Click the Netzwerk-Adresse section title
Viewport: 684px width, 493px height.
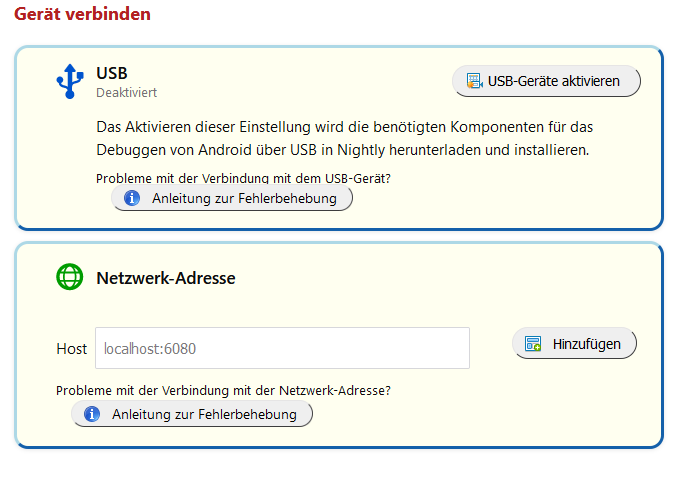[166, 278]
